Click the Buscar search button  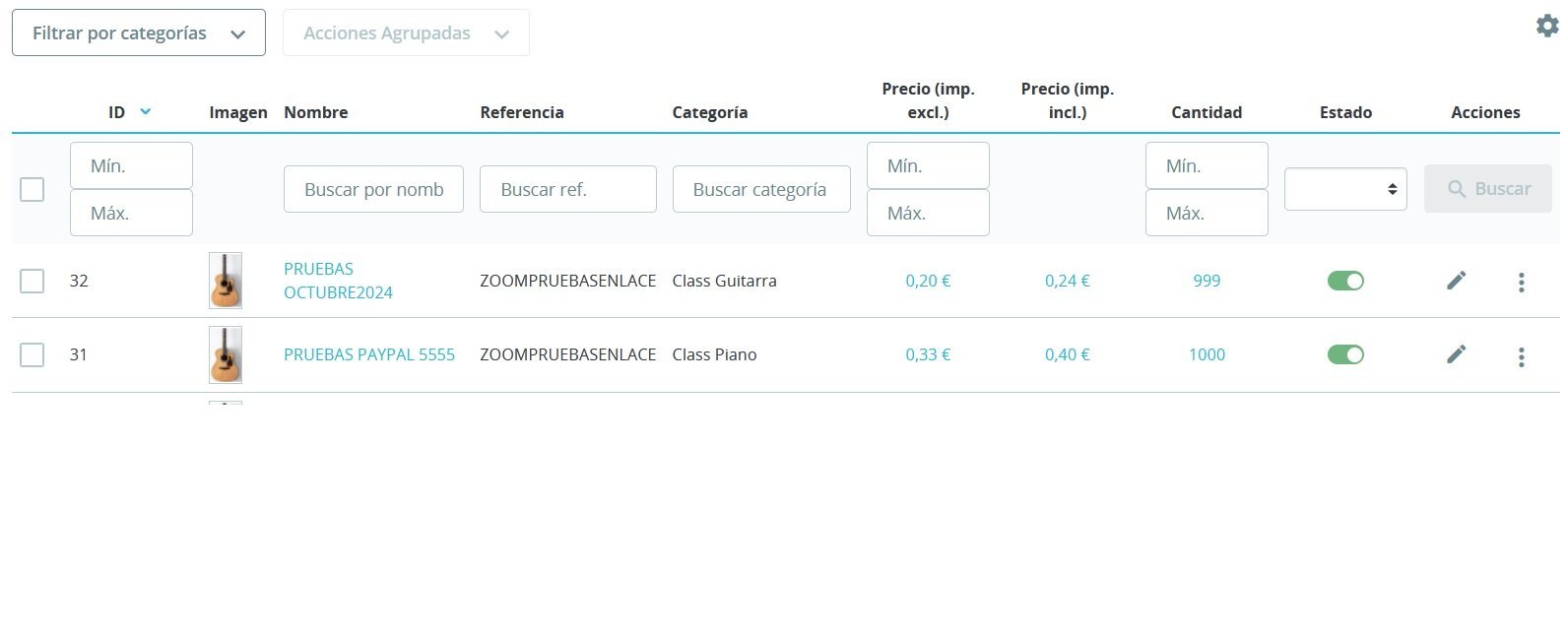tap(1488, 189)
